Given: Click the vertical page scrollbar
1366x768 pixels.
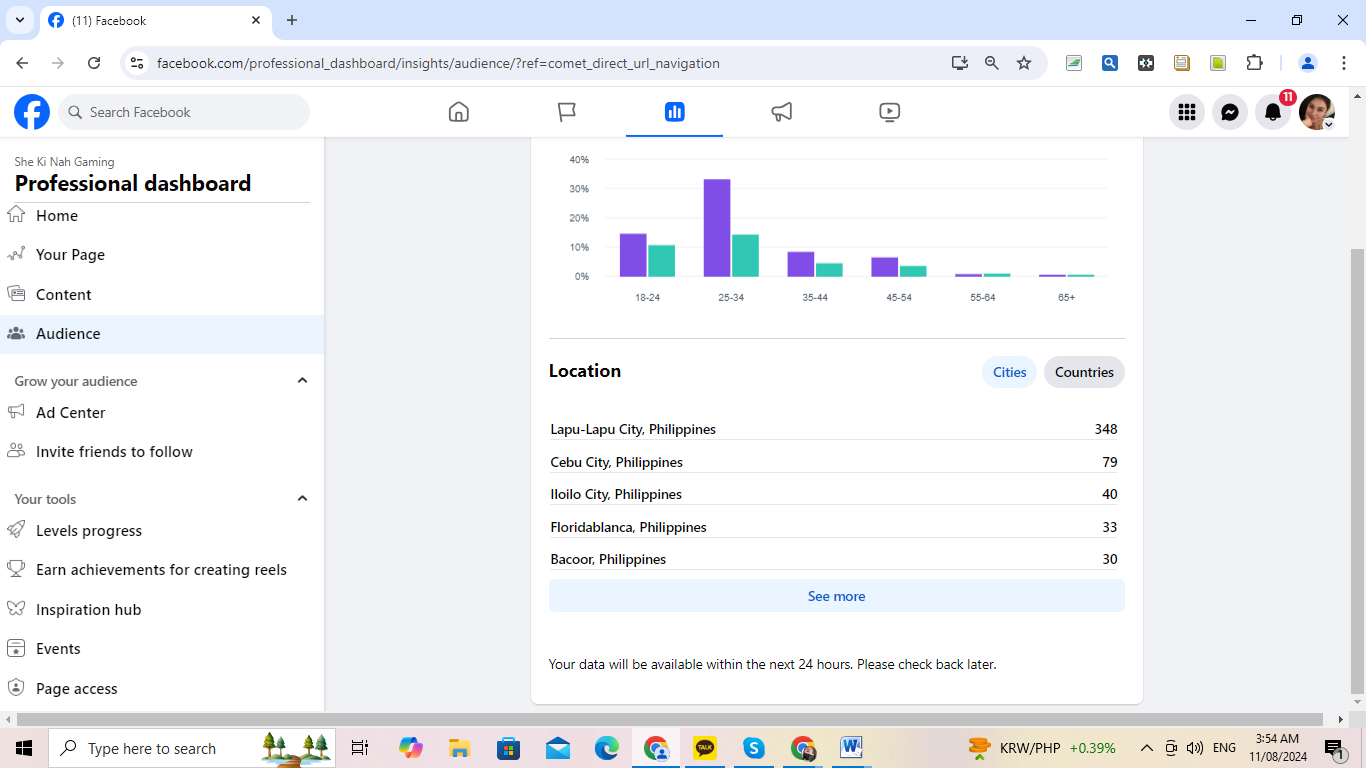Looking at the screenshot, I should click(1357, 470).
